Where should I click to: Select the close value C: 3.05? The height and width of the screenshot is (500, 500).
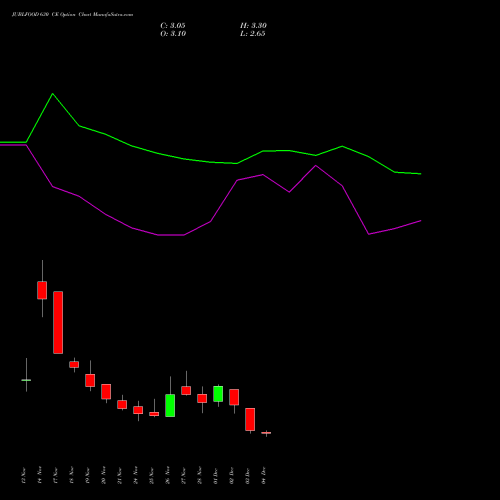(173, 26)
